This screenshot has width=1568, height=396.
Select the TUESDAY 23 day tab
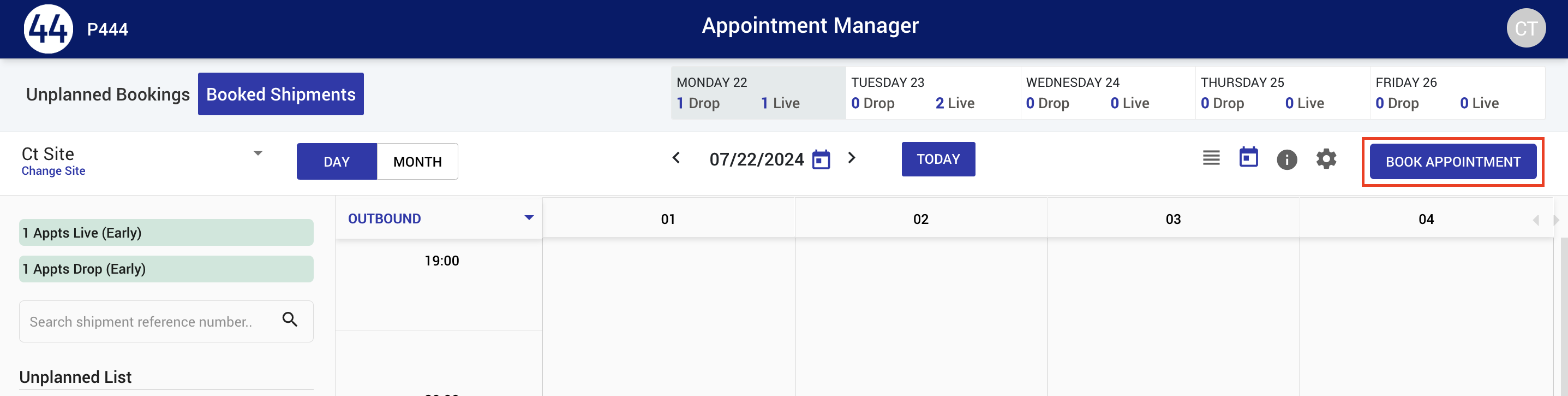pyautogui.click(x=932, y=93)
